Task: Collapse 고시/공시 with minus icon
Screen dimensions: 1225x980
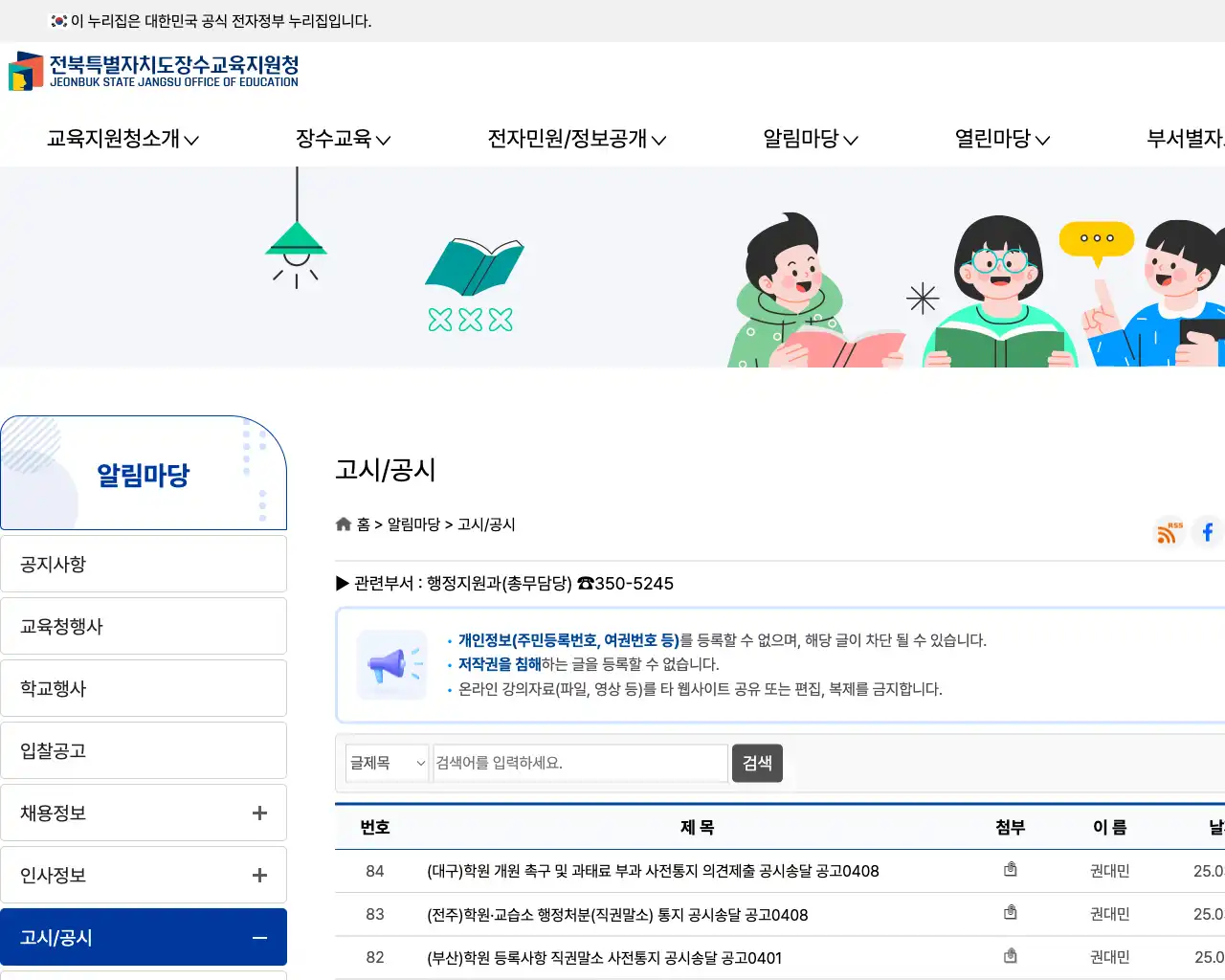Action: click(x=259, y=938)
